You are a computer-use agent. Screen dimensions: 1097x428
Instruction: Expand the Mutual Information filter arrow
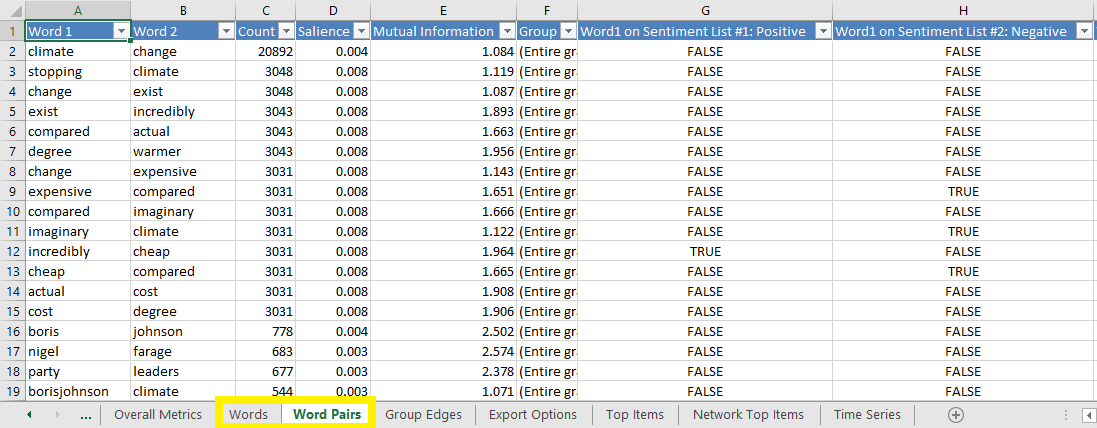(507, 31)
